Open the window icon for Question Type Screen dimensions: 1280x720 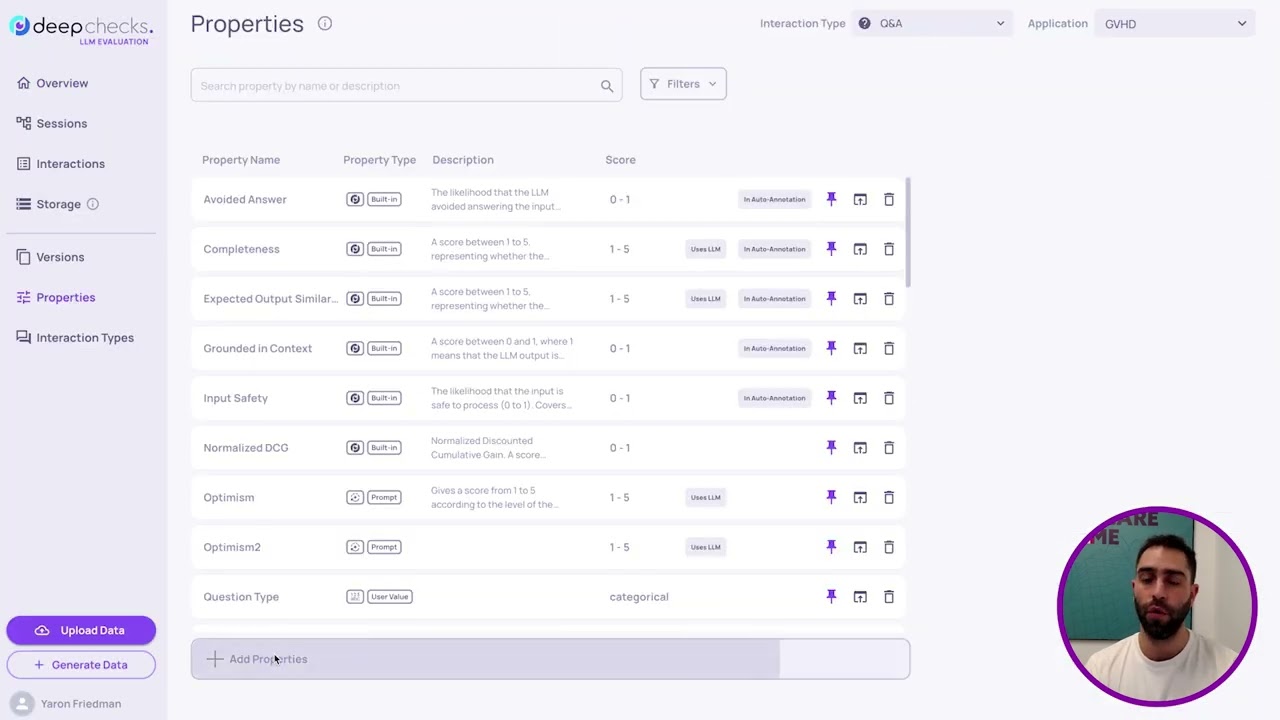[x=860, y=596]
